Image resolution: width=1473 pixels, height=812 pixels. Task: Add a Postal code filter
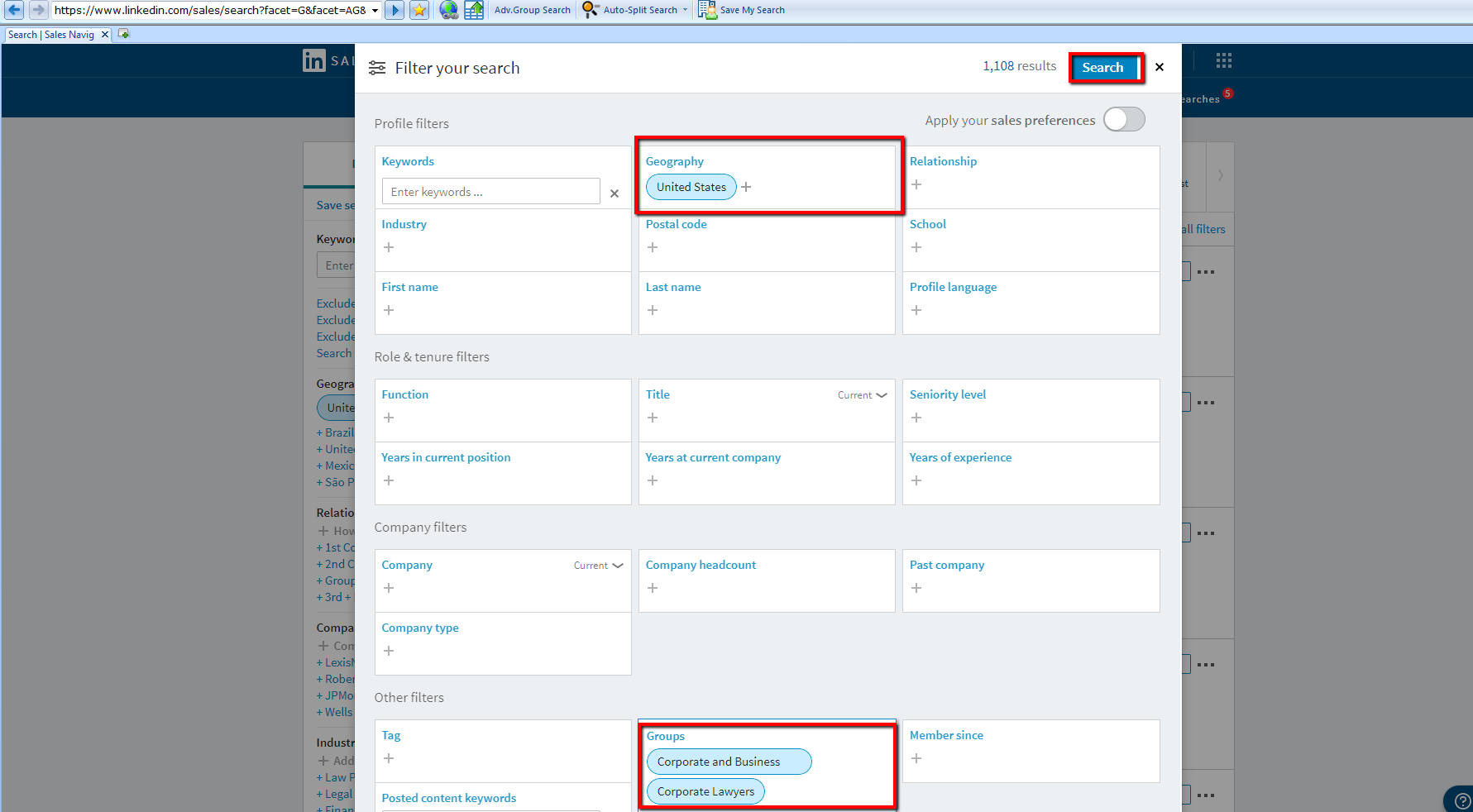tap(653, 247)
